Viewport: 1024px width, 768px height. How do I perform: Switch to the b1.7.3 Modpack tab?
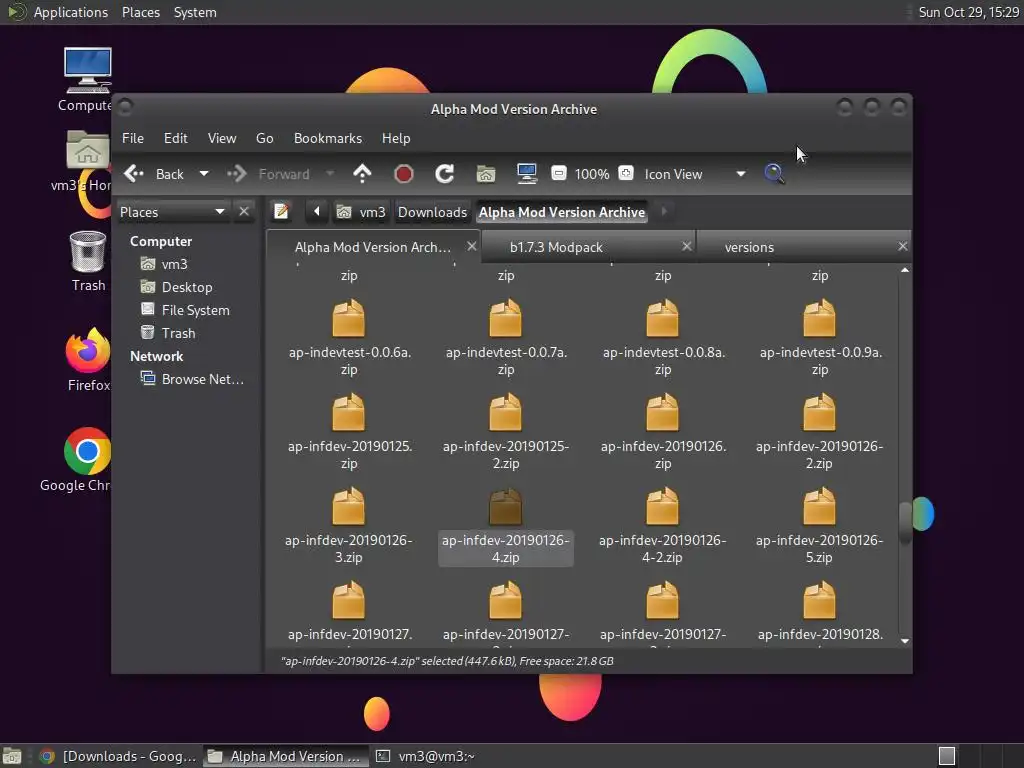[x=556, y=247]
